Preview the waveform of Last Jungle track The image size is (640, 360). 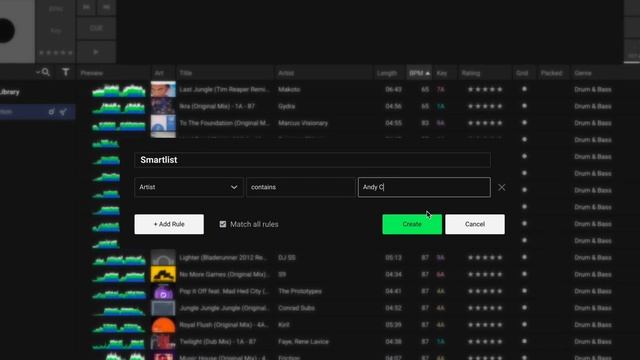pos(119,90)
